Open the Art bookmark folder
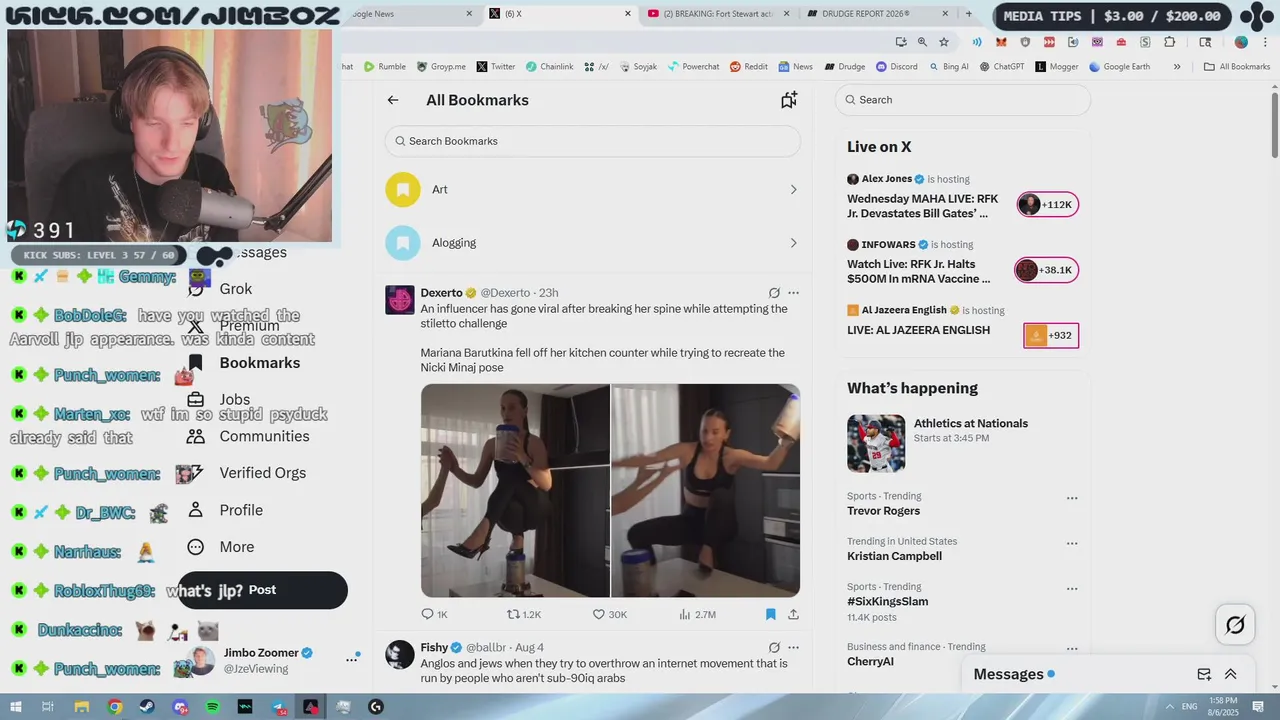1280x720 pixels. pos(593,189)
